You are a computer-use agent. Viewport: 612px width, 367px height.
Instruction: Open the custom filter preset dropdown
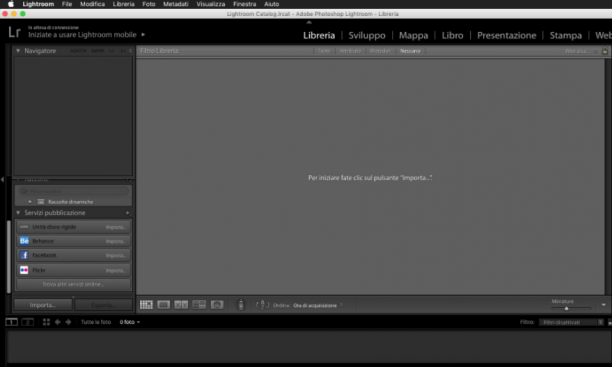tap(581, 51)
